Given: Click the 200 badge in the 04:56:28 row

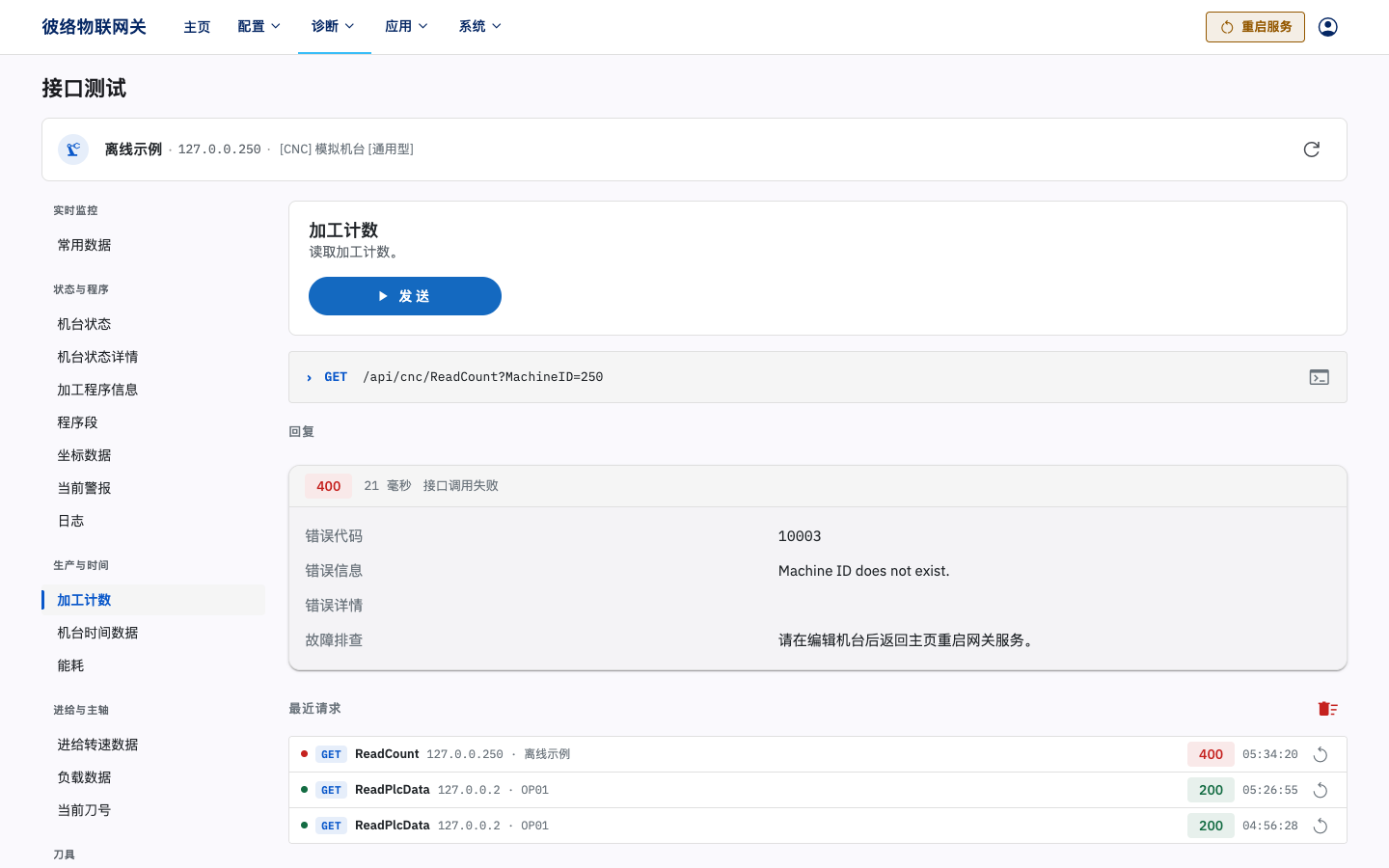Looking at the screenshot, I should pyautogui.click(x=1211, y=826).
